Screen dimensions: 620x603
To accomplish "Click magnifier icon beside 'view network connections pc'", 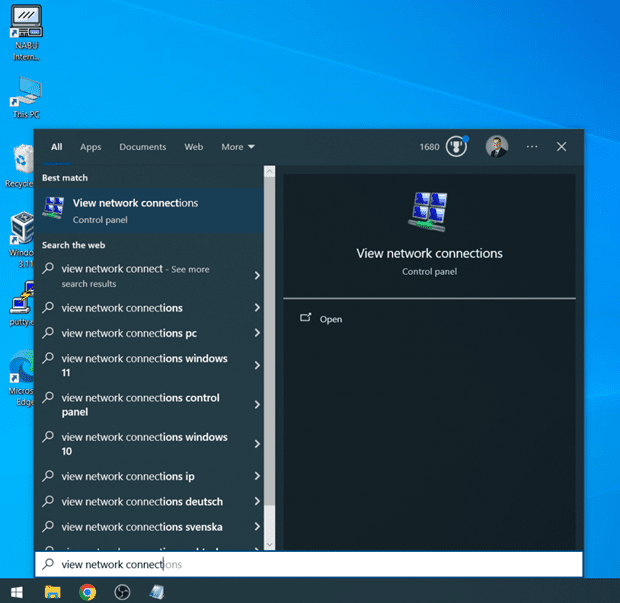I will point(48,333).
